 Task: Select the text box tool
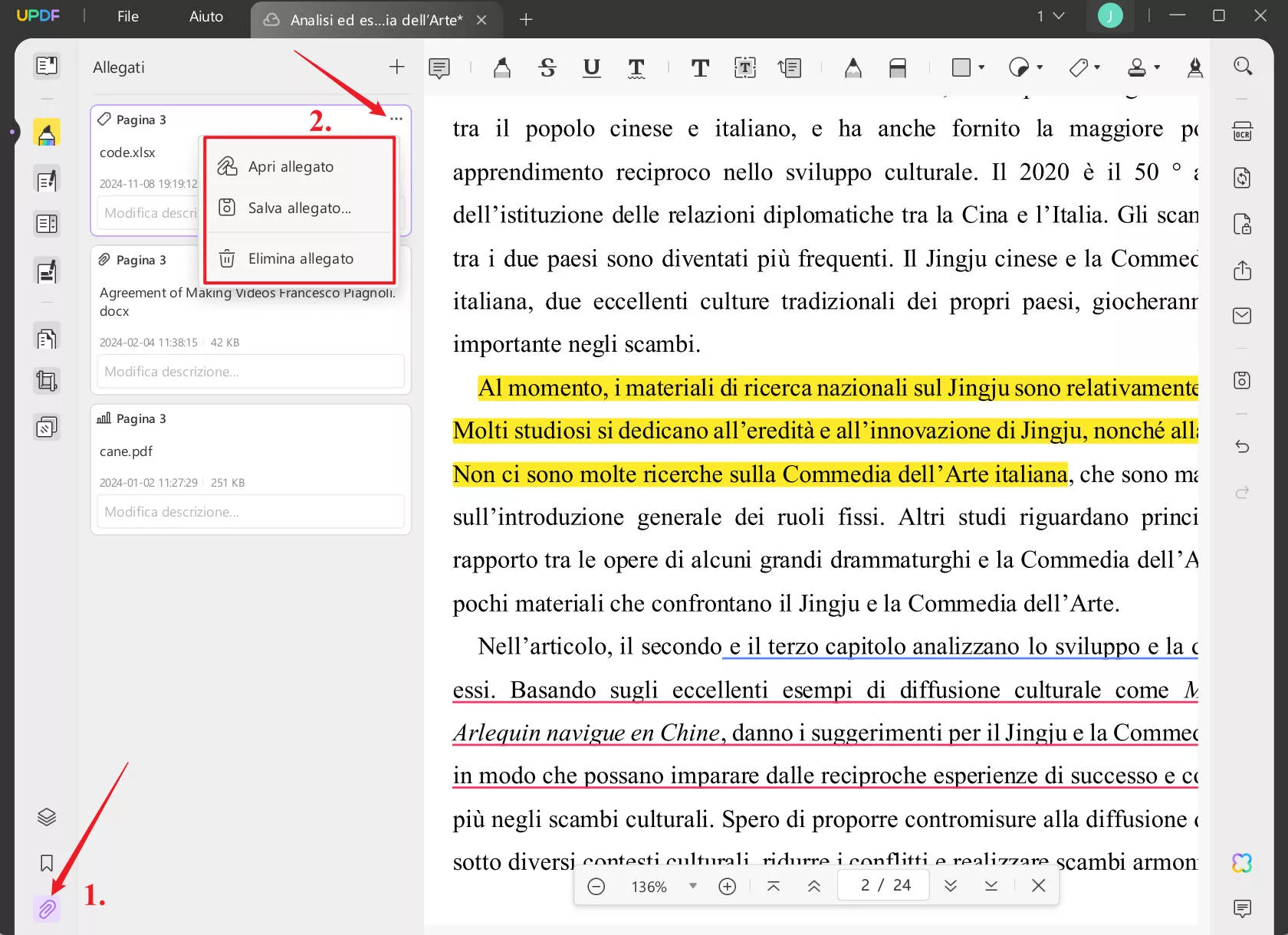[x=745, y=68]
